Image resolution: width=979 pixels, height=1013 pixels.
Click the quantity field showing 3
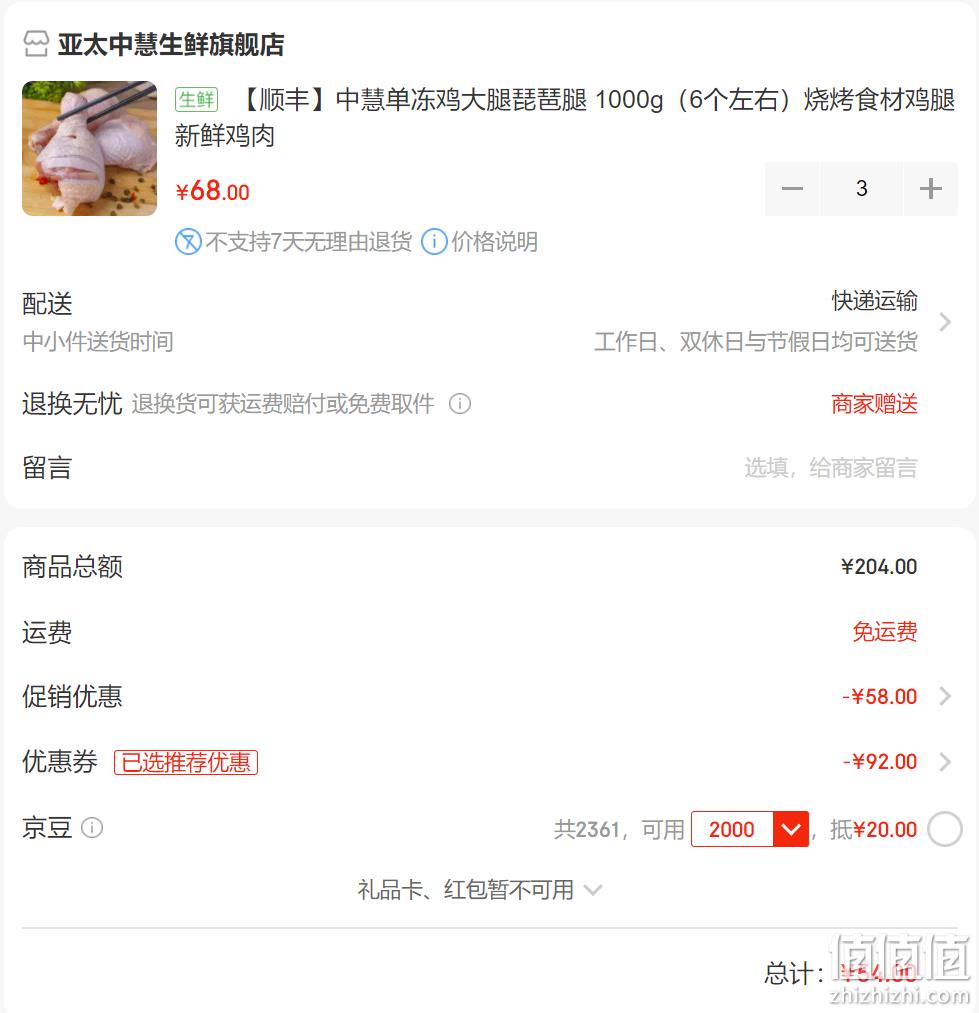coord(861,189)
